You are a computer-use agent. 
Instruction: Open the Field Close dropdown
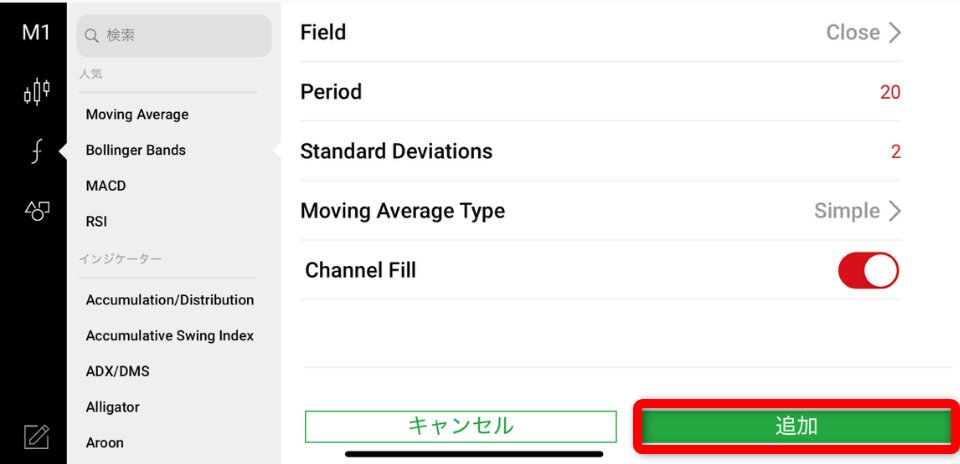point(864,33)
